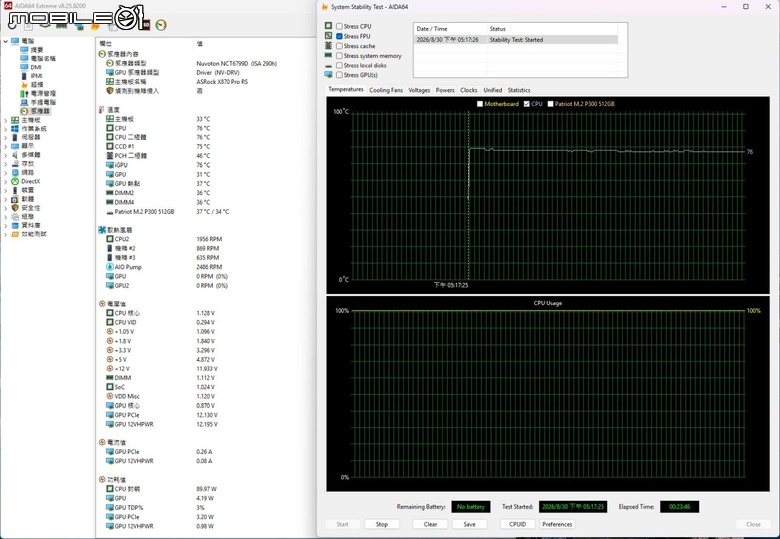Click the 效能測試 benchmark folder icon
Viewport: 780px width, 539px height.
click(15, 234)
